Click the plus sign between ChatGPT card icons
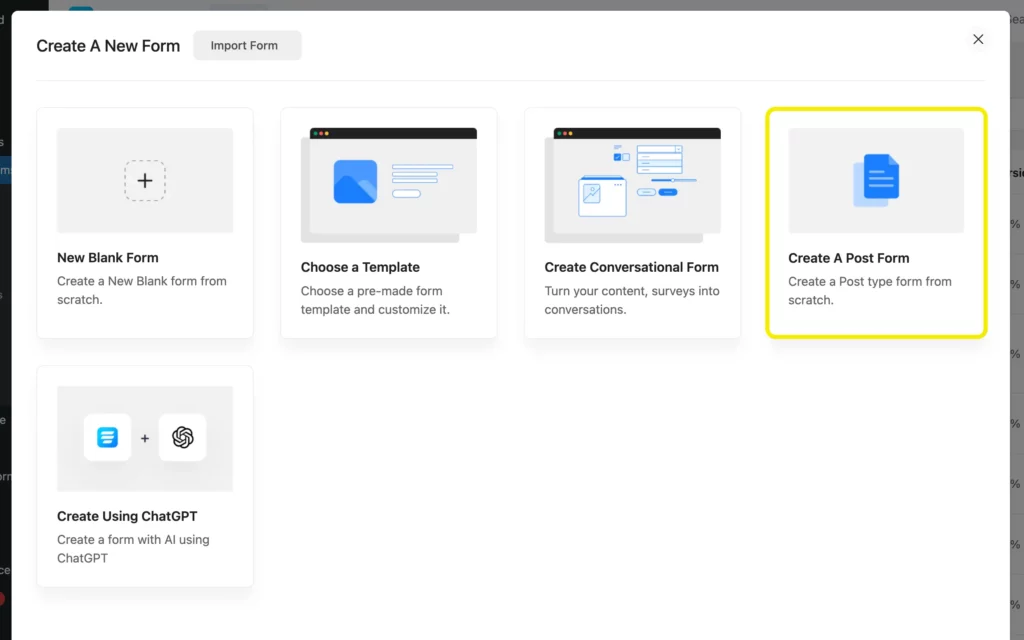 [x=145, y=438]
